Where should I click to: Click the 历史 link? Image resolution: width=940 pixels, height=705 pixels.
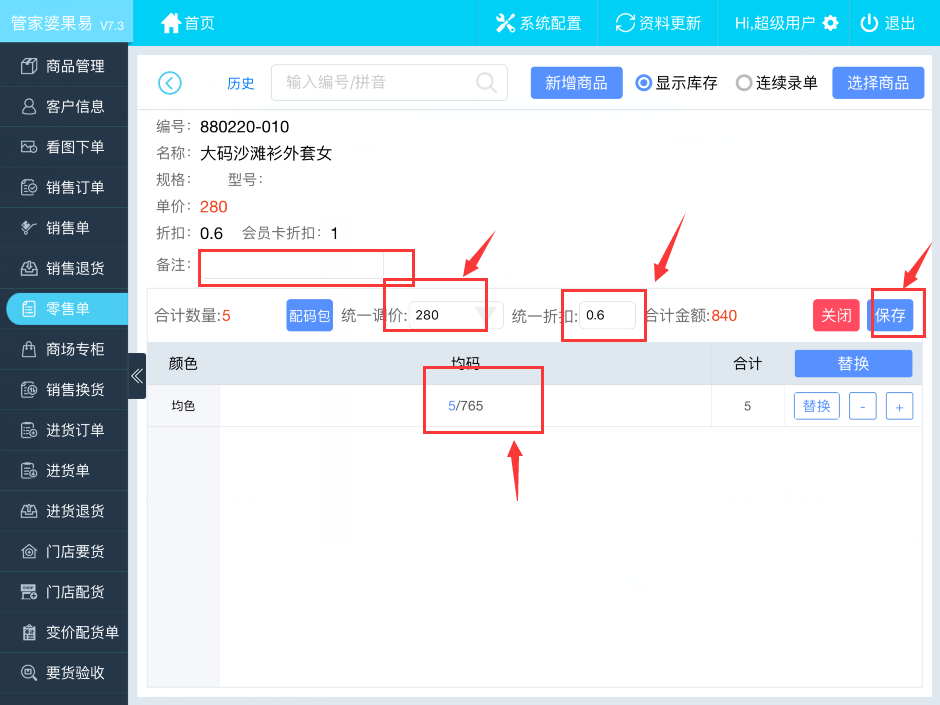pos(241,84)
